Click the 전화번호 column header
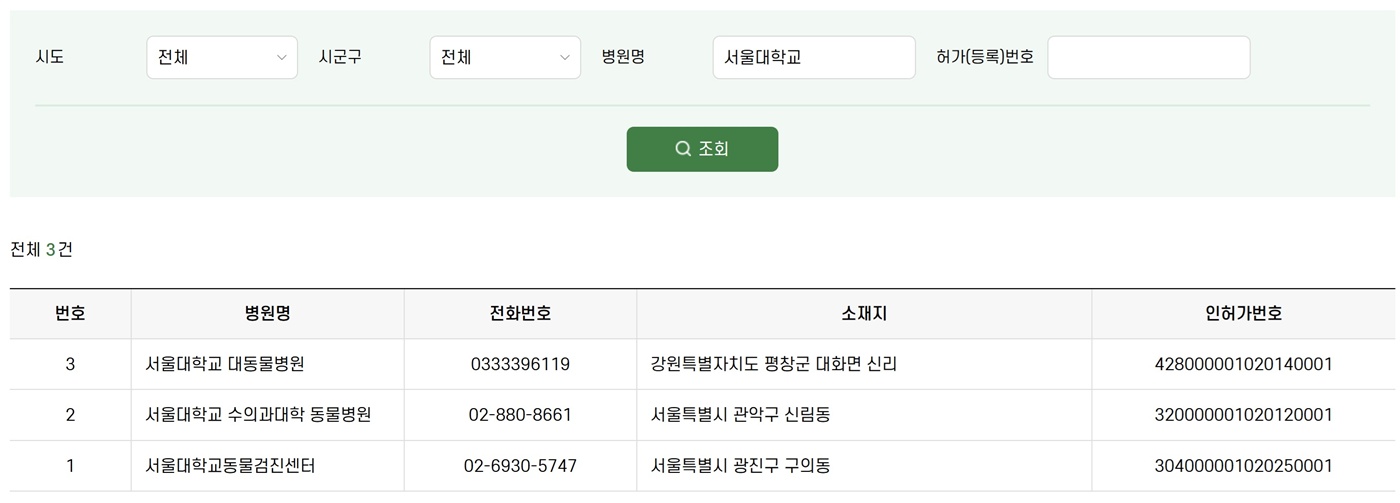 tap(520, 313)
